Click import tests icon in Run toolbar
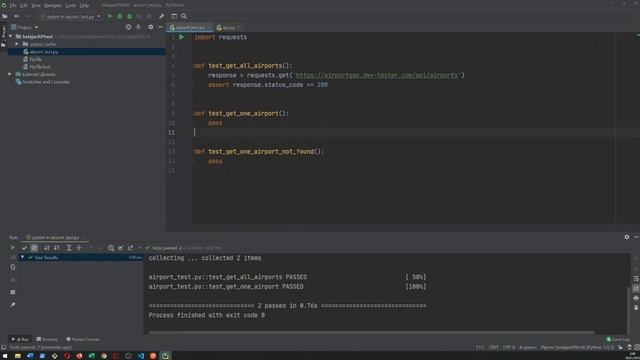Viewport: 640px width, 360px height. click(x=121, y=248)
